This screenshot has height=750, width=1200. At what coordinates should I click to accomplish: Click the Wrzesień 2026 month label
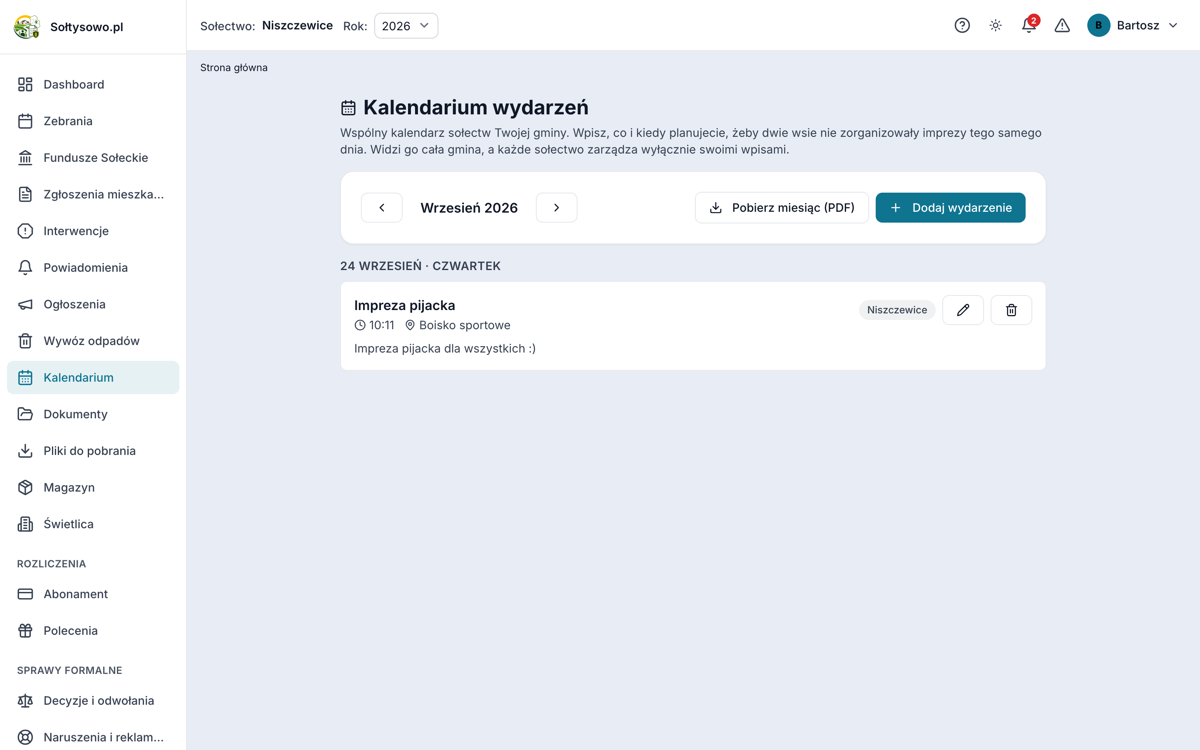(469, 208)
